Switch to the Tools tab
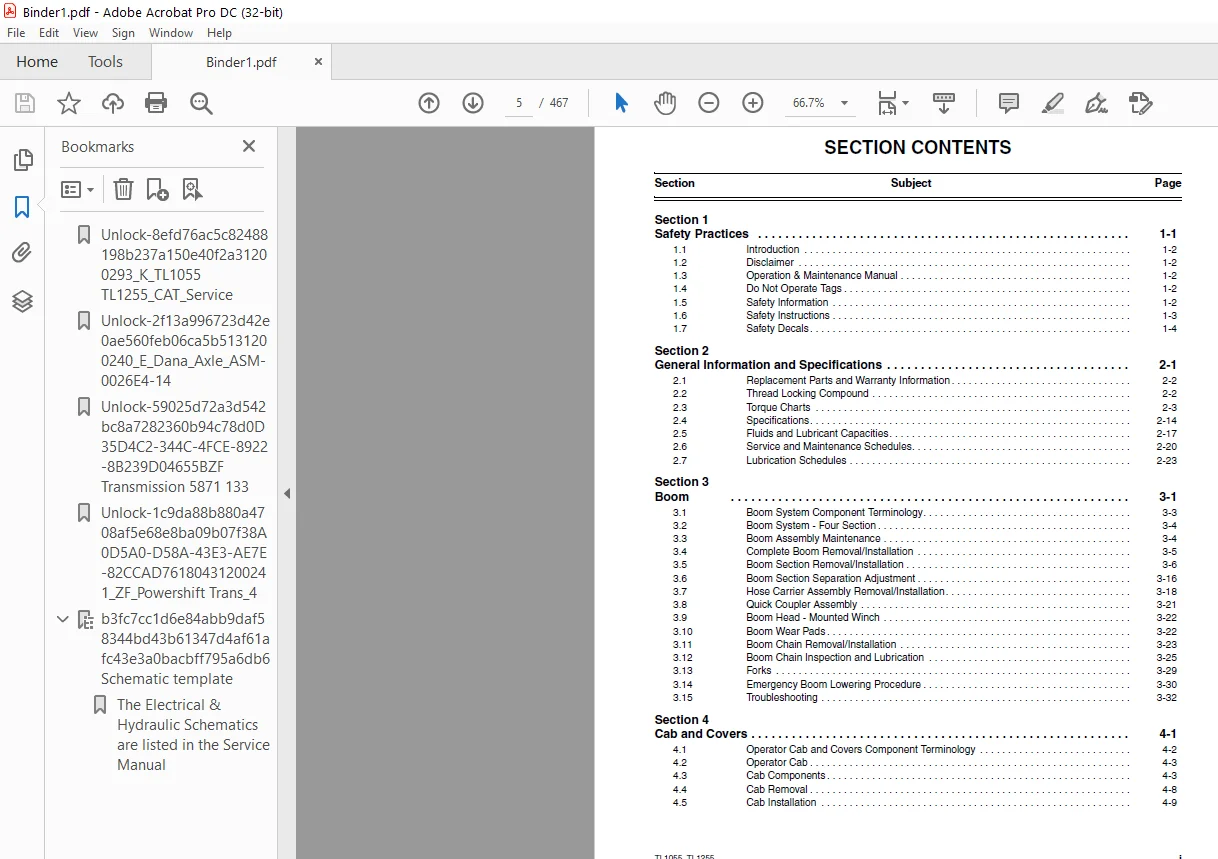 click(105, 62)
